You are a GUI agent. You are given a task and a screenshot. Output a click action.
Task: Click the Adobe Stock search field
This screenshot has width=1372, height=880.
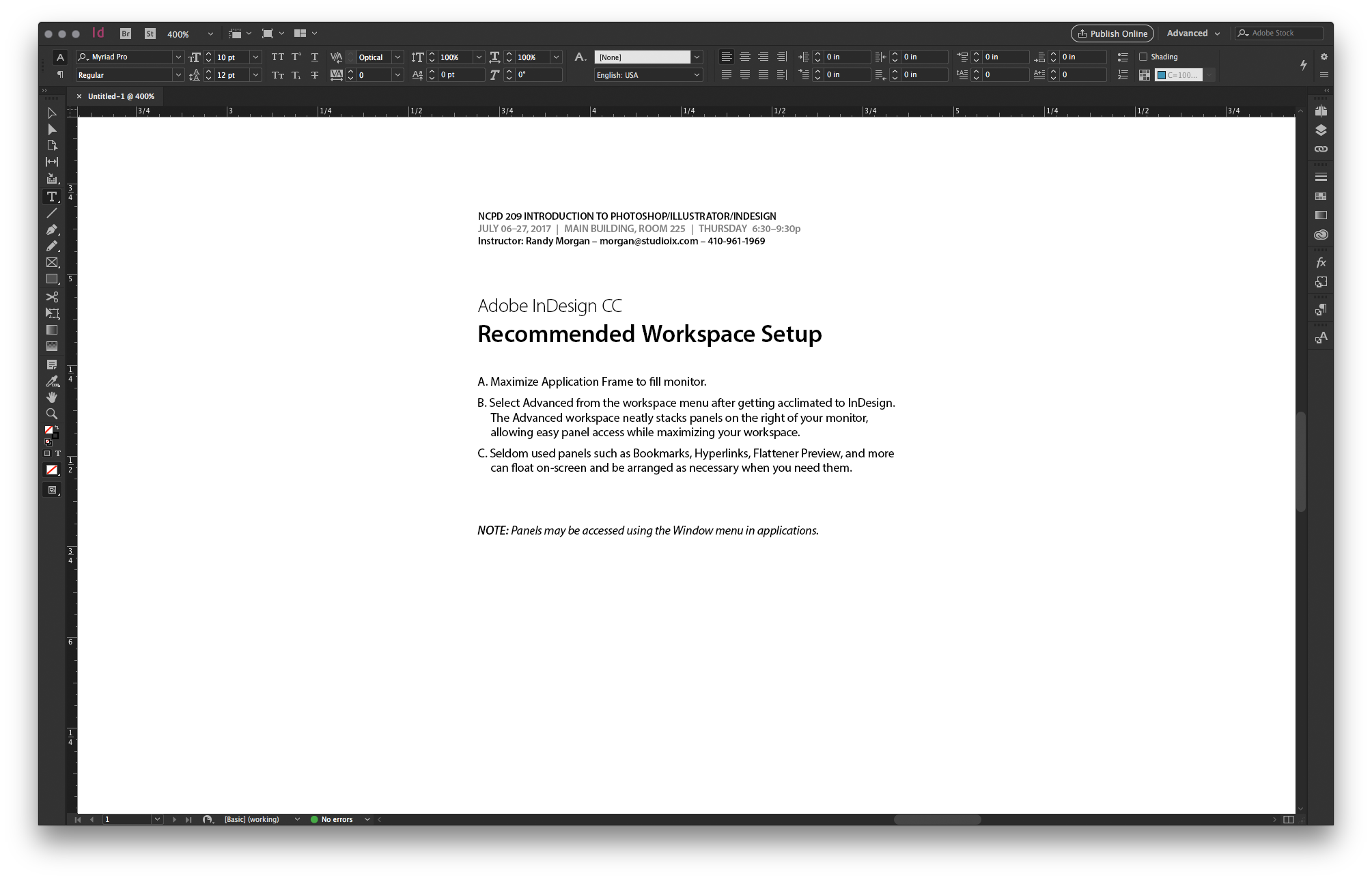click(x=1279, y=33)
